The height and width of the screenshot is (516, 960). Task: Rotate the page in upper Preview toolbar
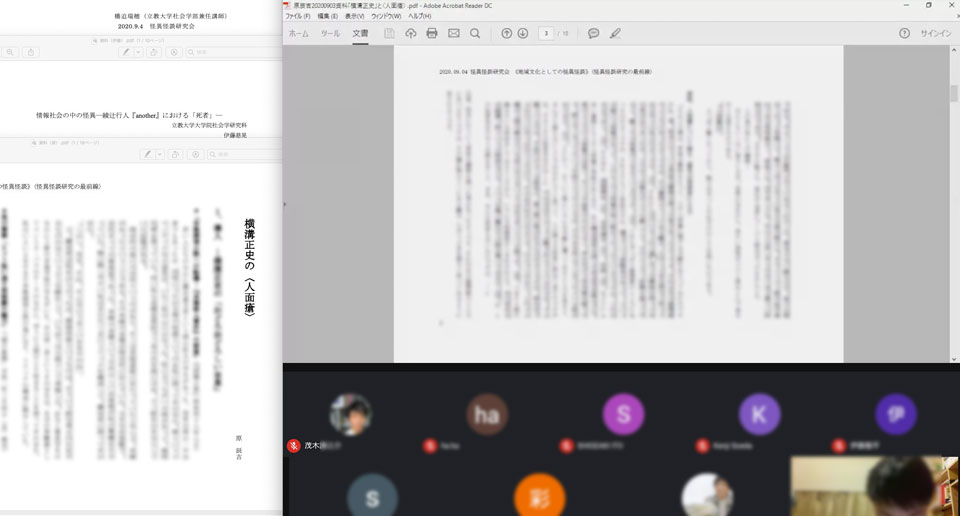(x=154, y=52)
